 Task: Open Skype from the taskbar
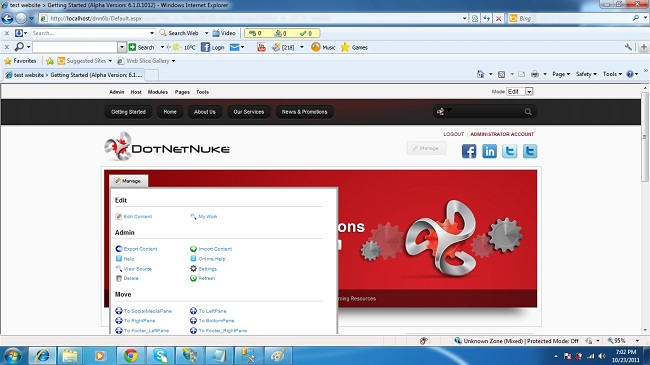click(x=160, y=356)
